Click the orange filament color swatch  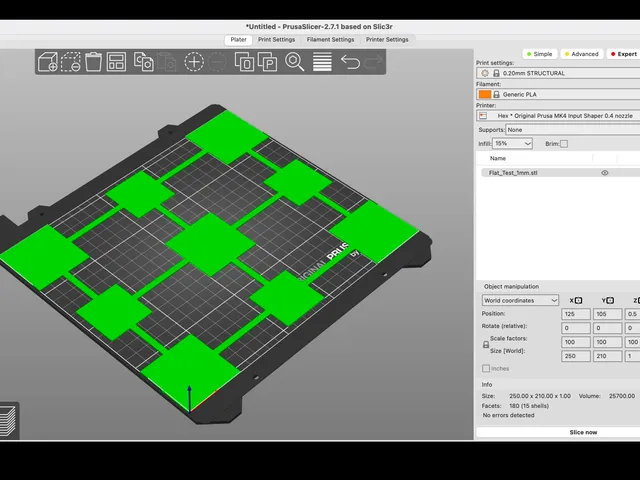pos(484,94)
